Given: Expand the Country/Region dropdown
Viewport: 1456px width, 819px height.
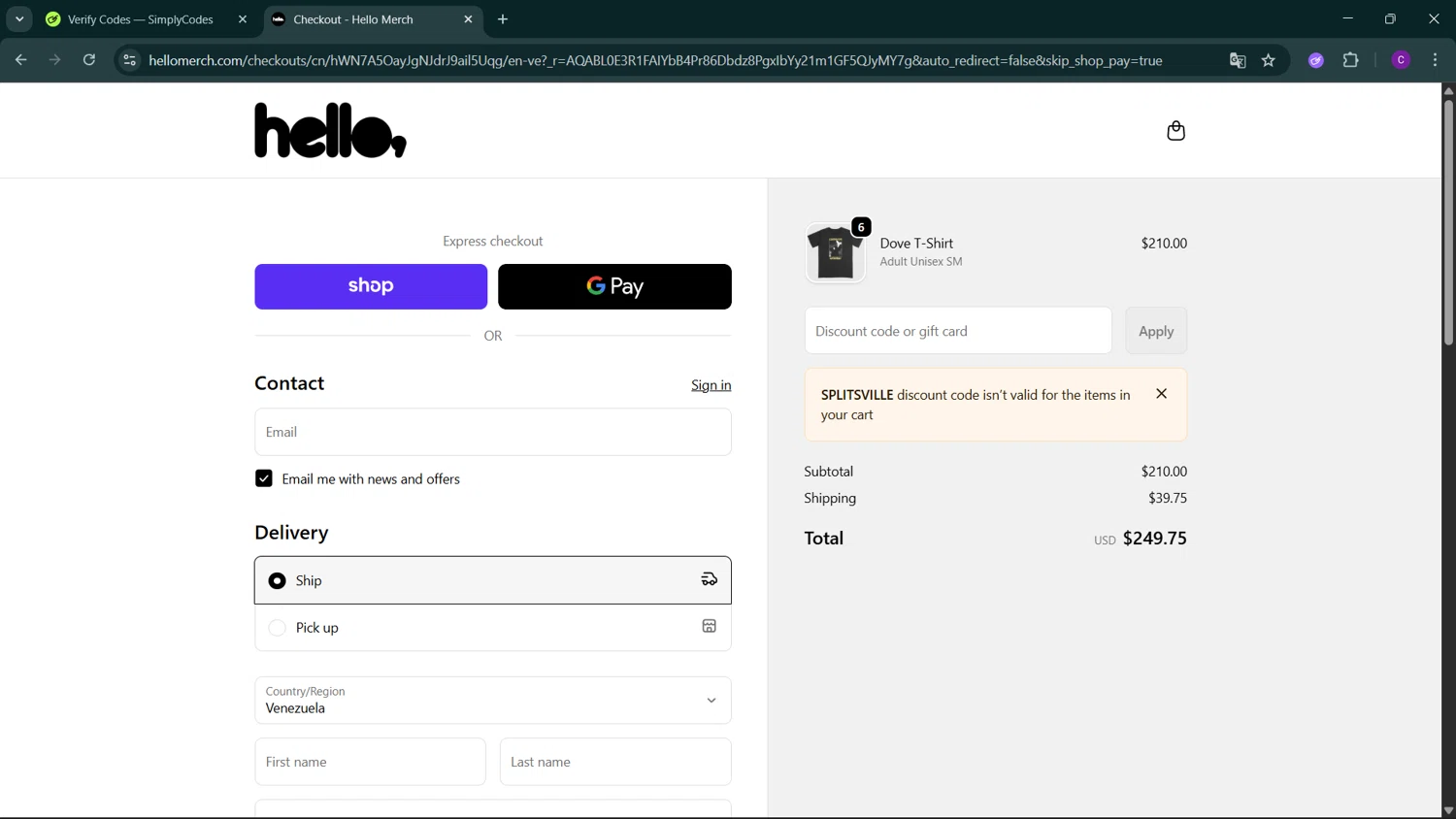Looking at the screenshot, I should (x=493, y=700).
